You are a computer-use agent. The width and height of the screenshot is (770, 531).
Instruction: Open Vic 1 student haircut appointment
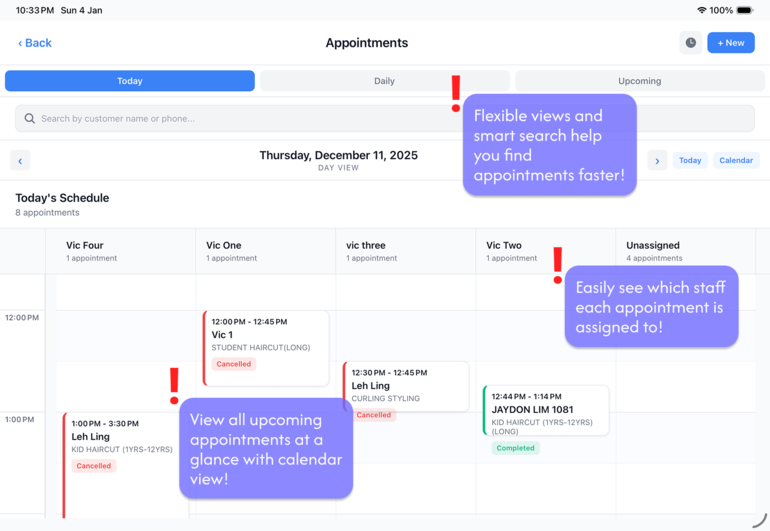[266, 346]
